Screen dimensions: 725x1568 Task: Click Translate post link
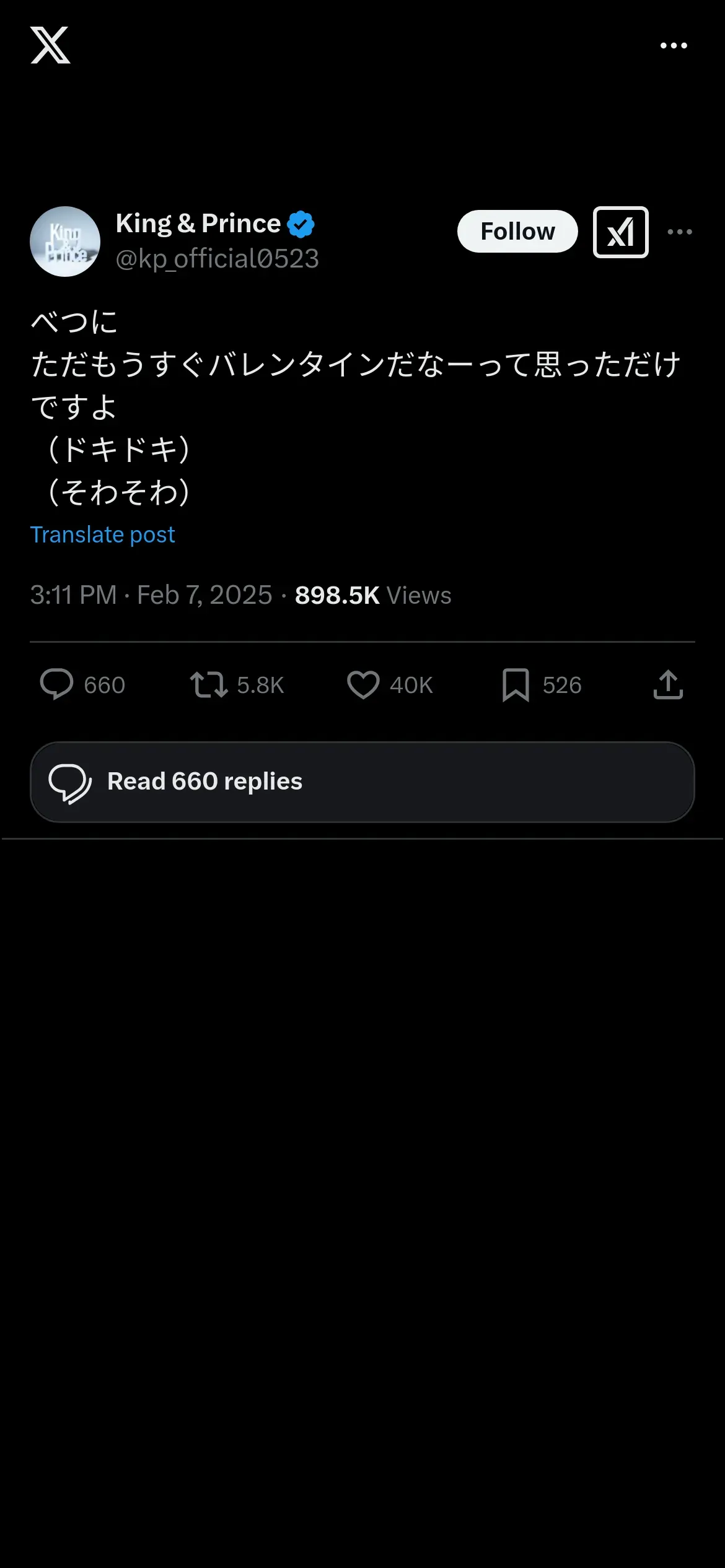(103, 534)
